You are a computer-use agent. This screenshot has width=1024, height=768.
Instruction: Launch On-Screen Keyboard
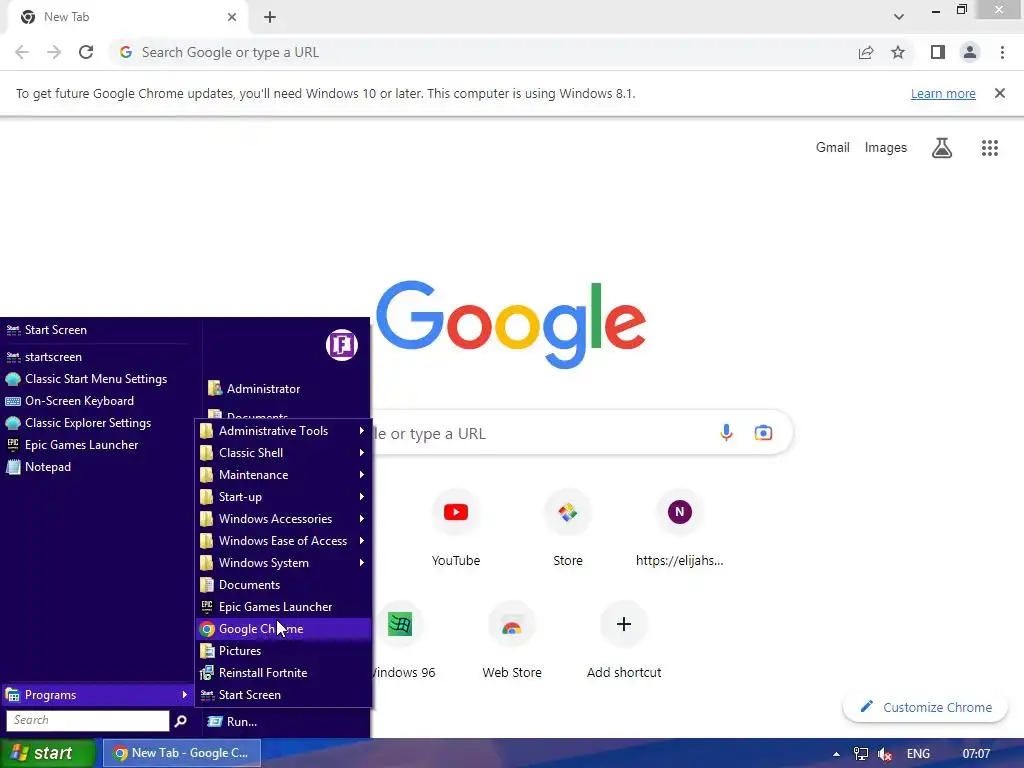point(98,401)
